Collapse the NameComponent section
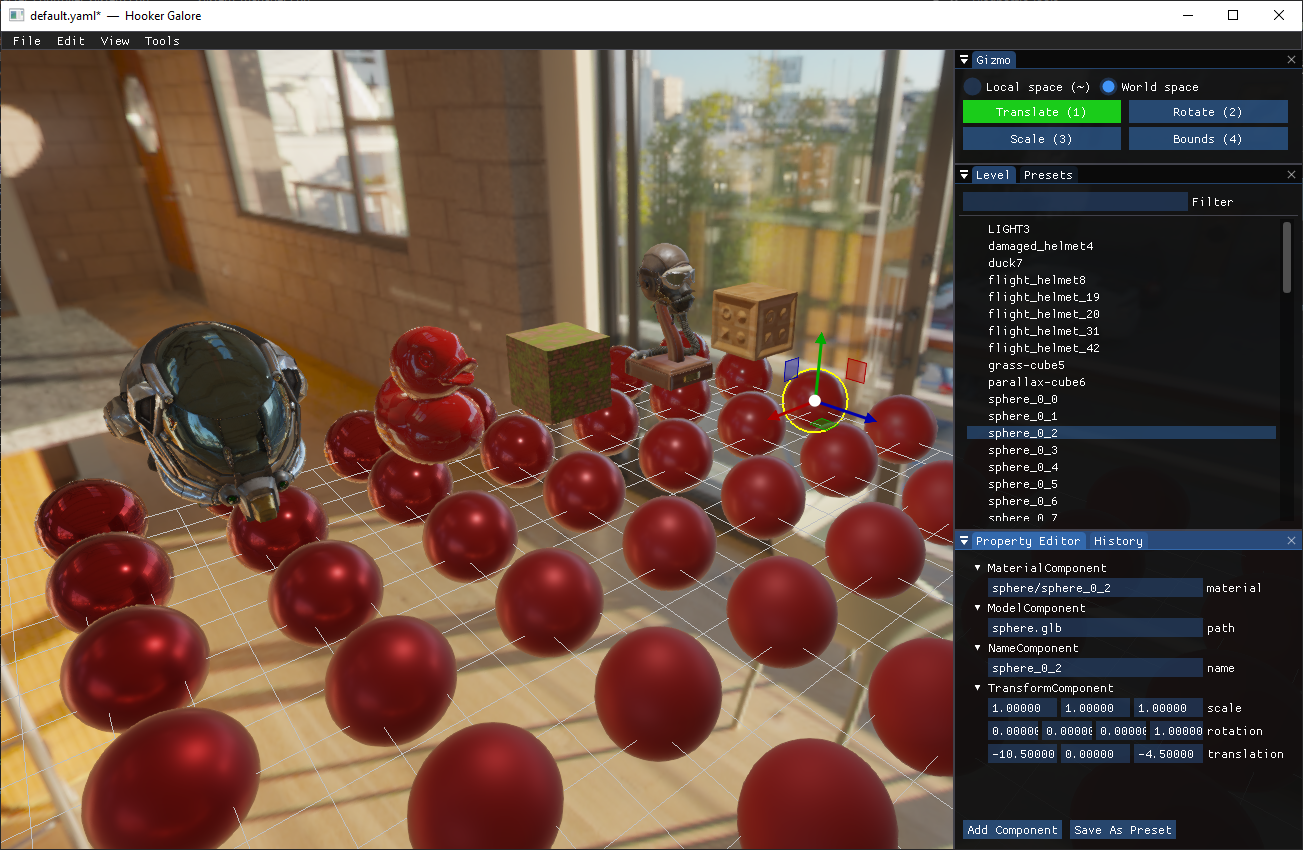 coord(978,648)
